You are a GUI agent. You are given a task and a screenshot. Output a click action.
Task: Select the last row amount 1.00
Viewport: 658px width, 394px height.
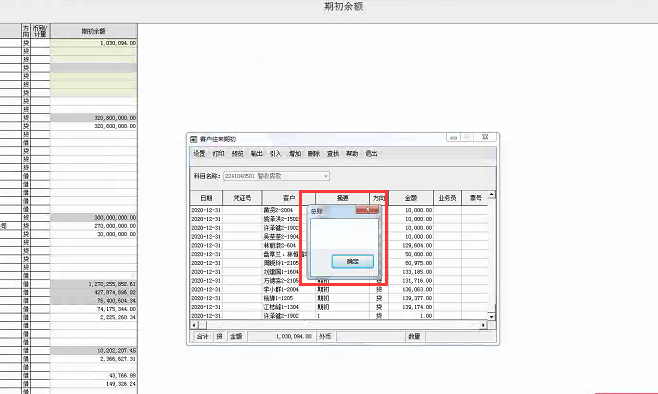tap(411, 316)
